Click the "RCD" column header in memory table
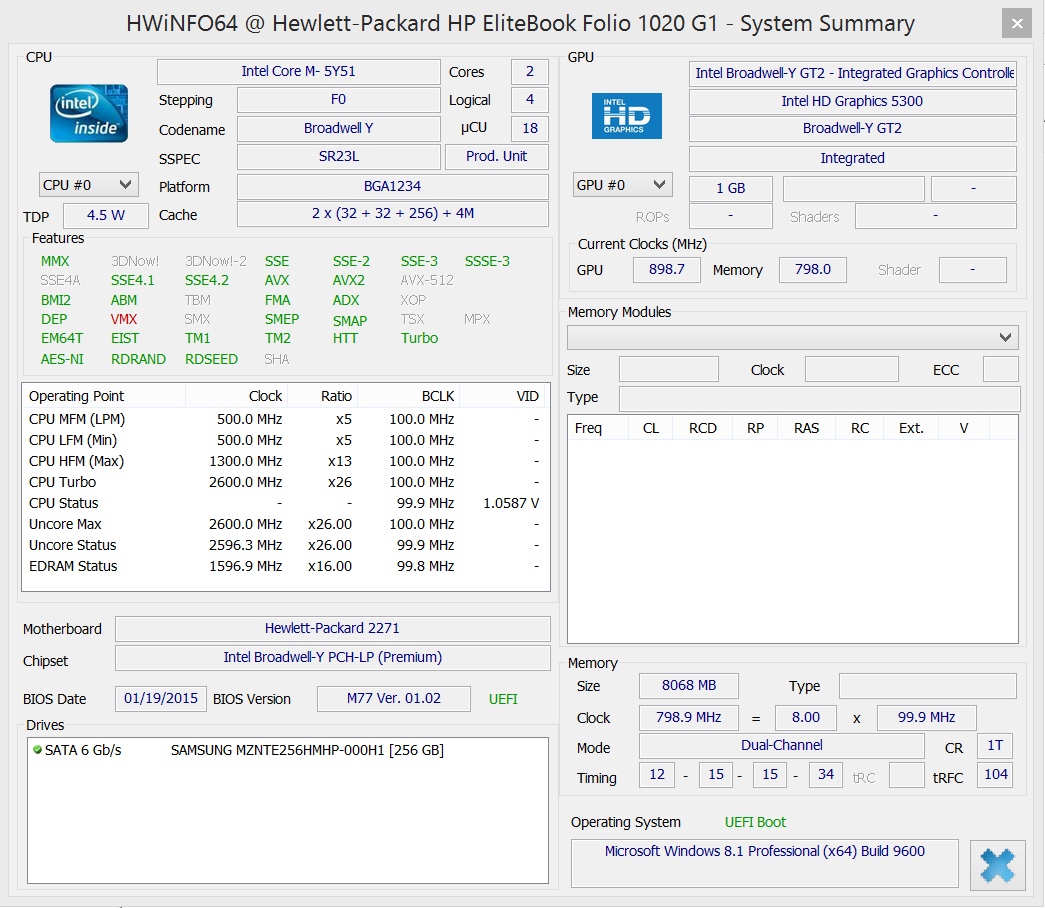The width and height of the screenshot is (1045, 908). [x=702, y=428]
